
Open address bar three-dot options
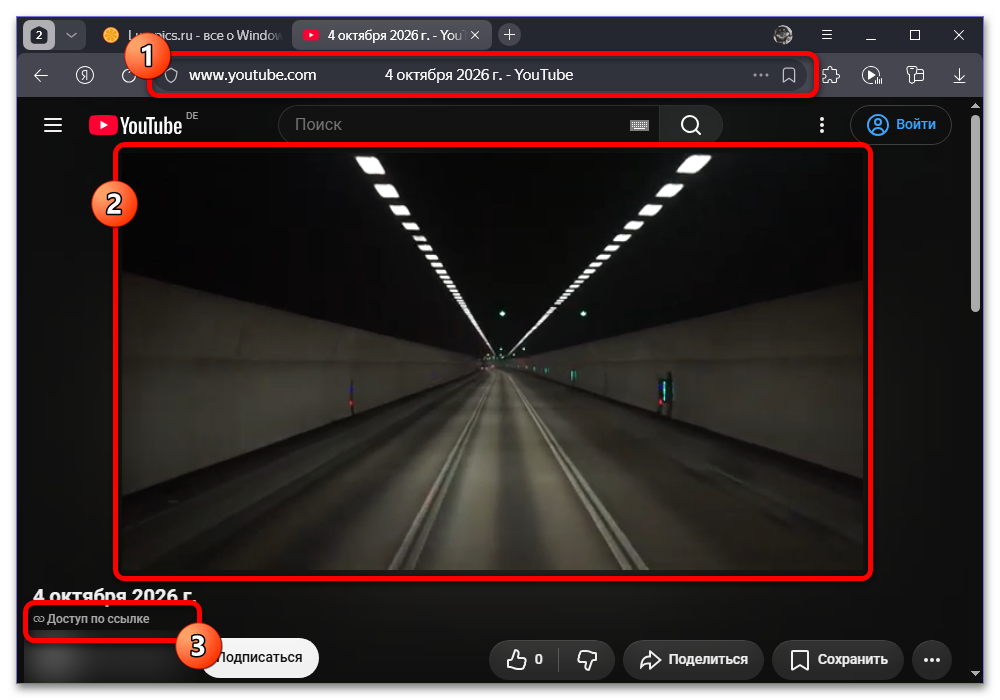760,75
